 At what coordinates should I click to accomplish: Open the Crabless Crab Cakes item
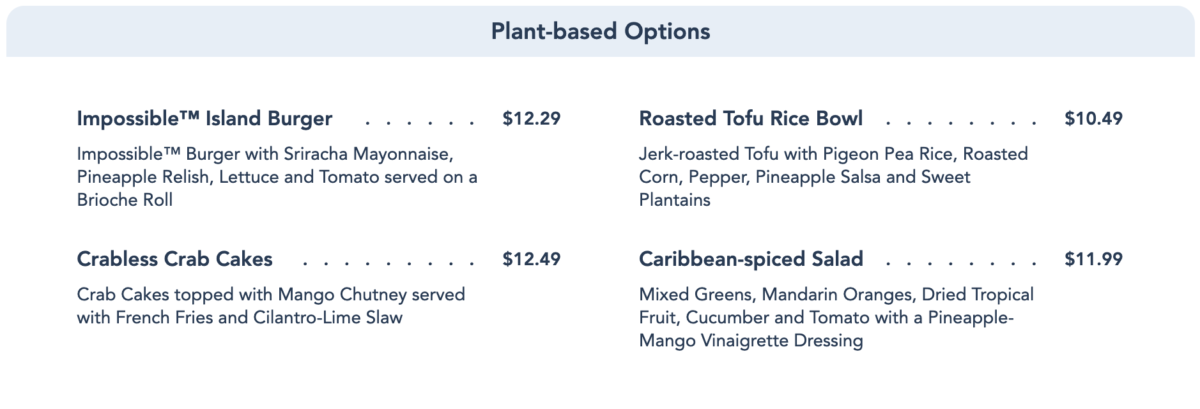click(x=174, y=259)
